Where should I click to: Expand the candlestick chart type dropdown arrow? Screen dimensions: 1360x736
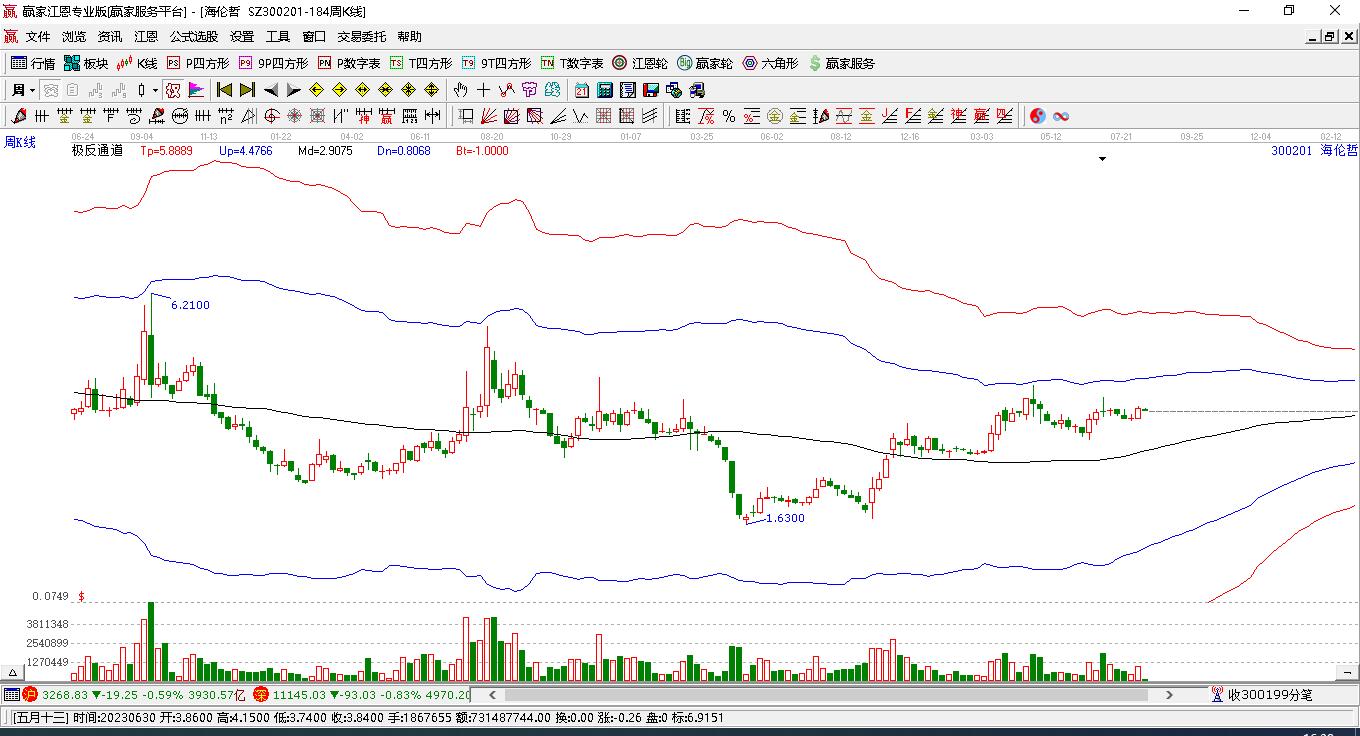click(155, 90)
